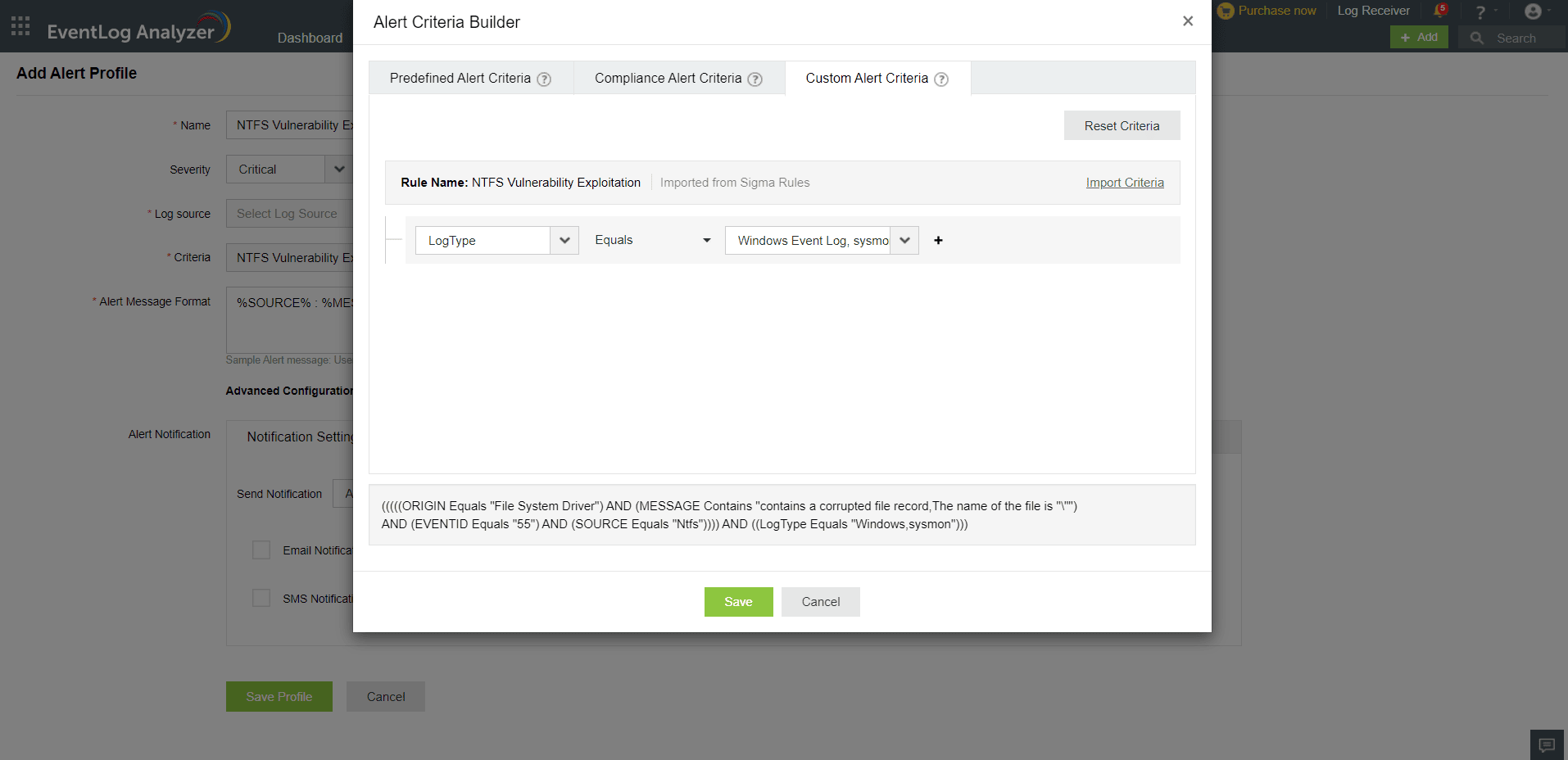Open the chat feedback icon
Viewport: 1568px width, 760px height.
point(1547,744)
